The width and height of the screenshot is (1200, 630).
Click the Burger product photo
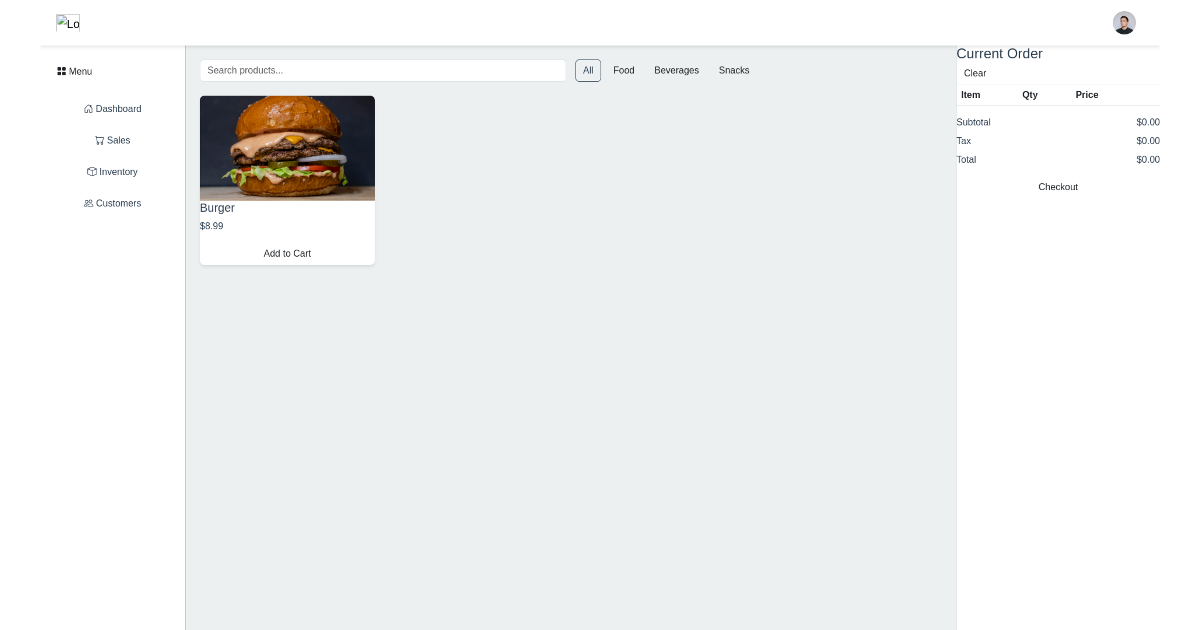click(287, 147)
